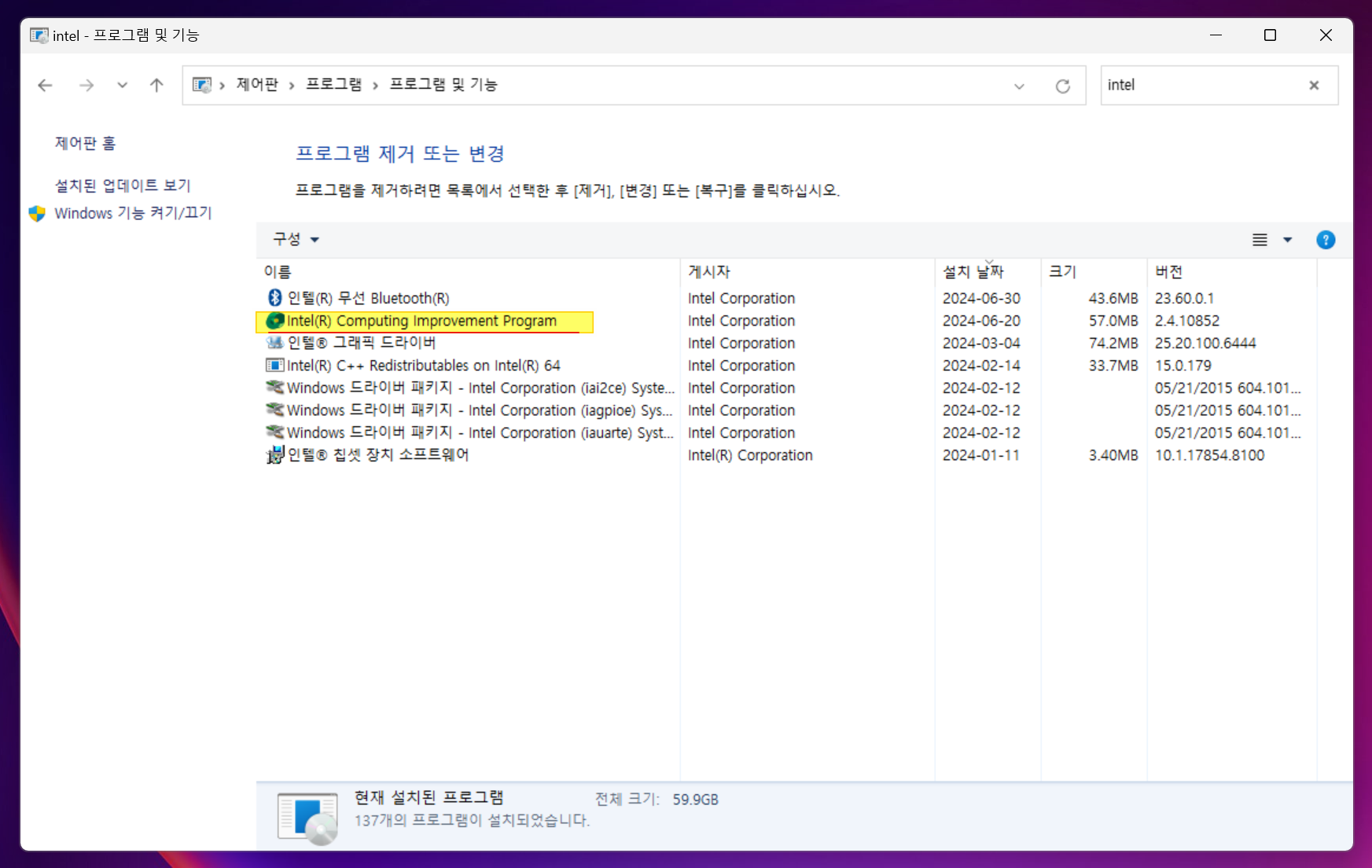Select Intel(R) C++ Redistributables entry
This screenshot has width=1372, height=868.
pos(423,366)
